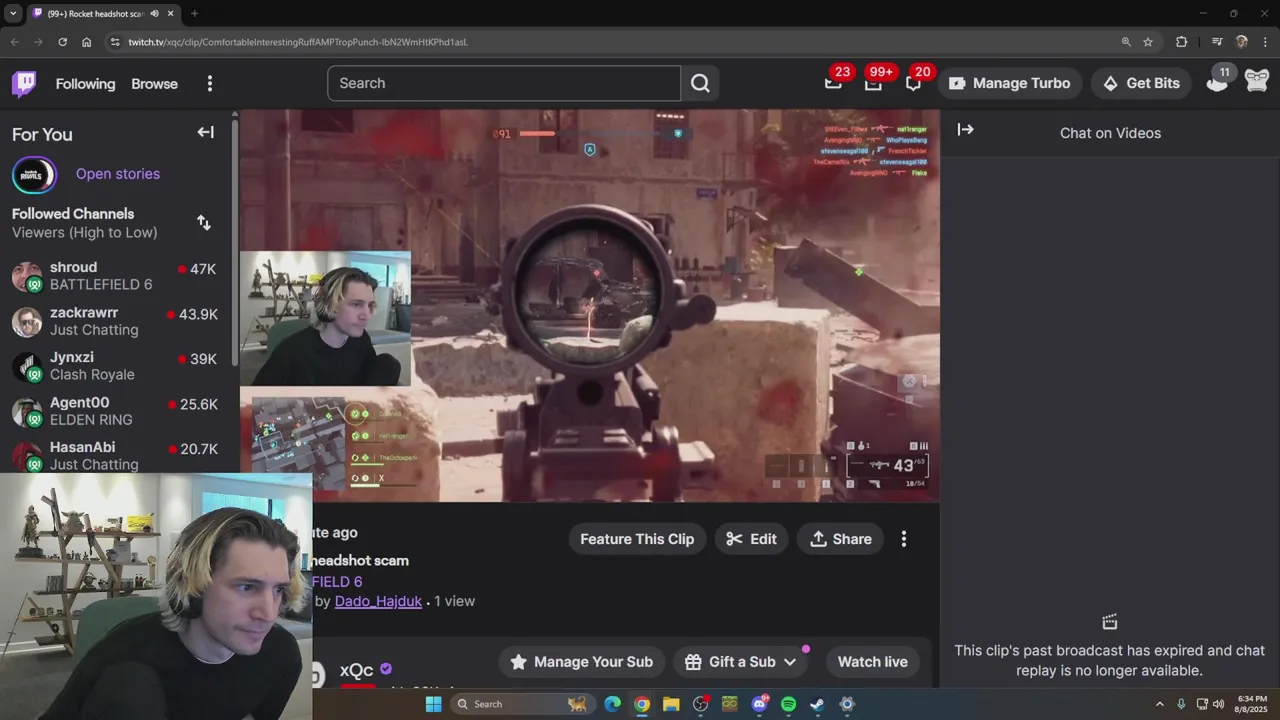Image resolution: width=1280 pixels, height=720 pixels.
Task: Open Dado_Hajduk clipper profile link
Action: [378, 601]
